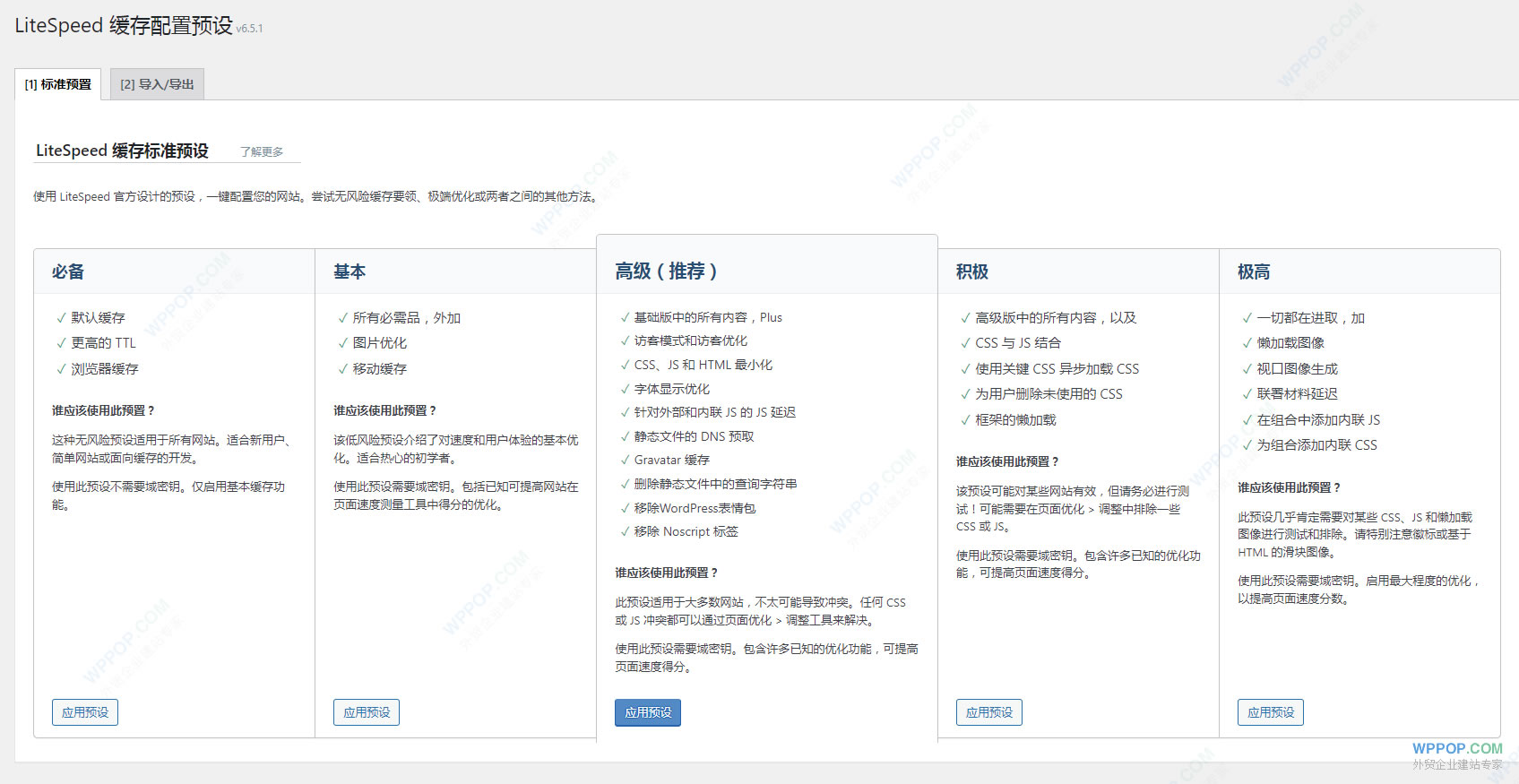Click the LiteSpeed 缓存标准预设 heading
The width and height of the screenshot is (1519, 784).
click(x=122, y=151)
